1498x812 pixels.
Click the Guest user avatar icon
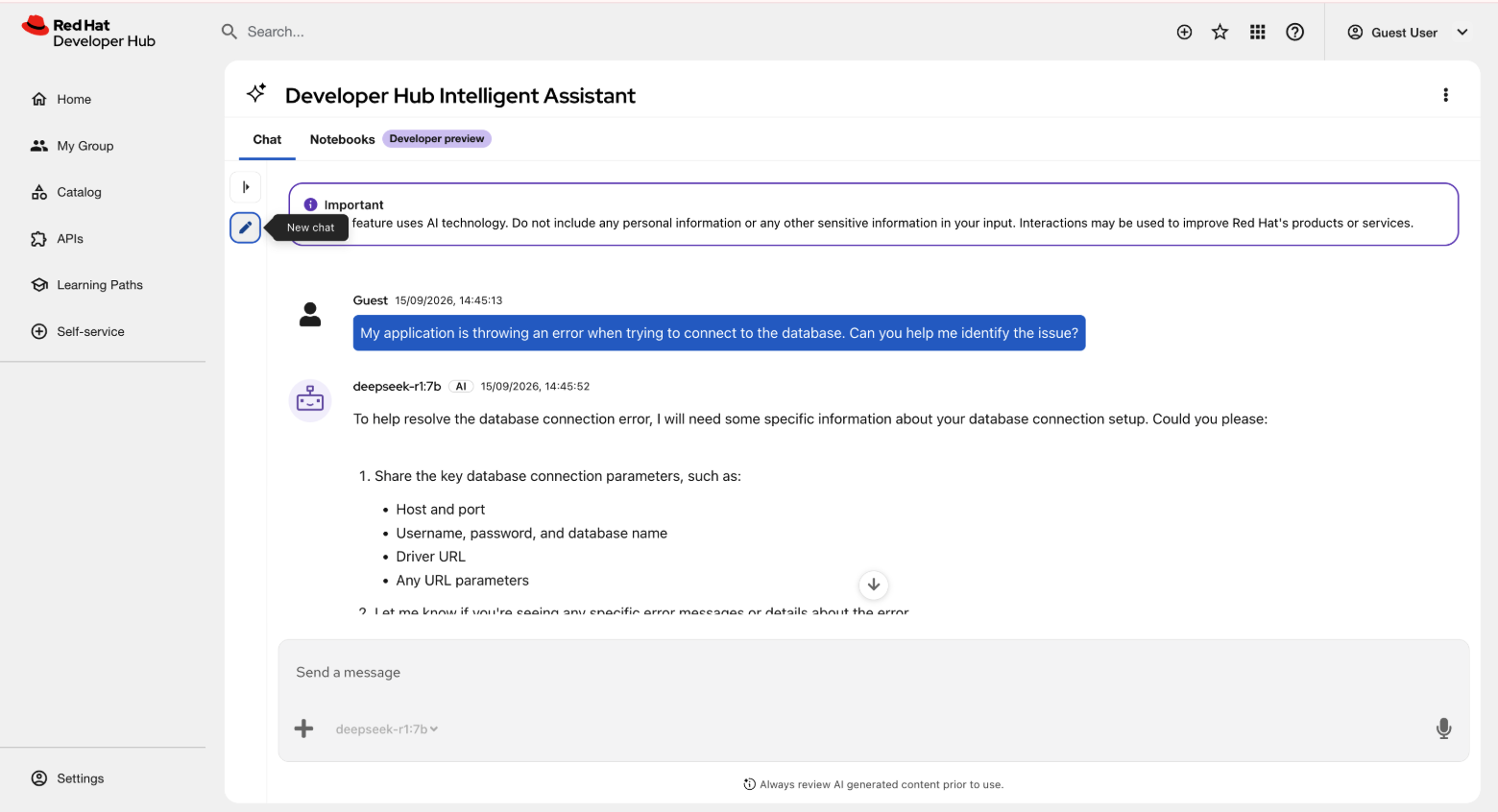point(310,315)
